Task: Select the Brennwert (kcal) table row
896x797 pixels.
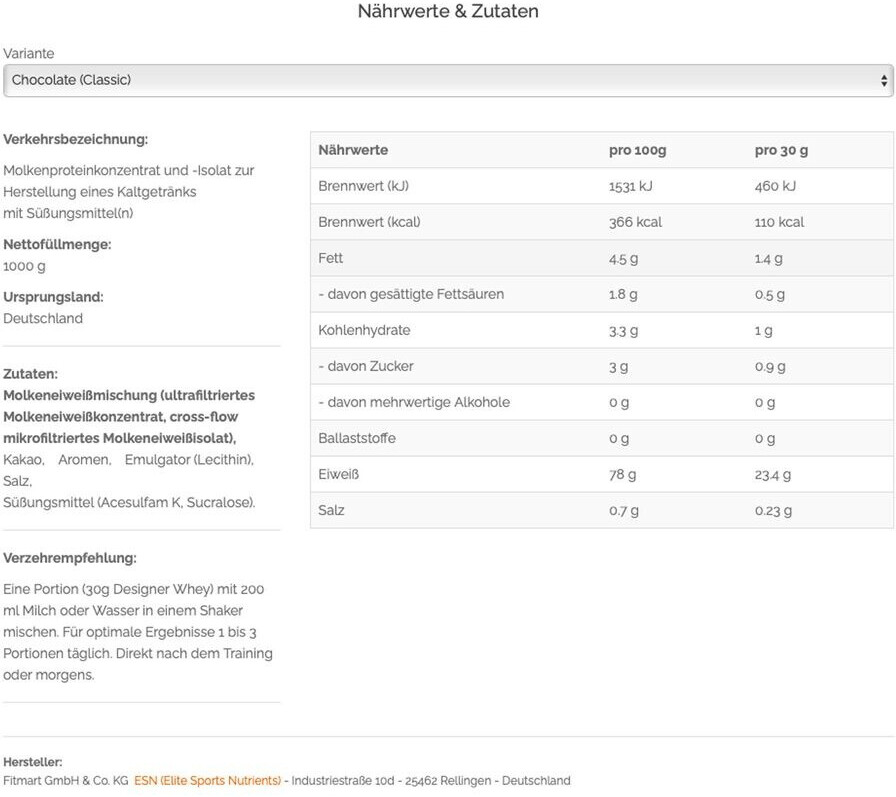Action: coord(602,222)
